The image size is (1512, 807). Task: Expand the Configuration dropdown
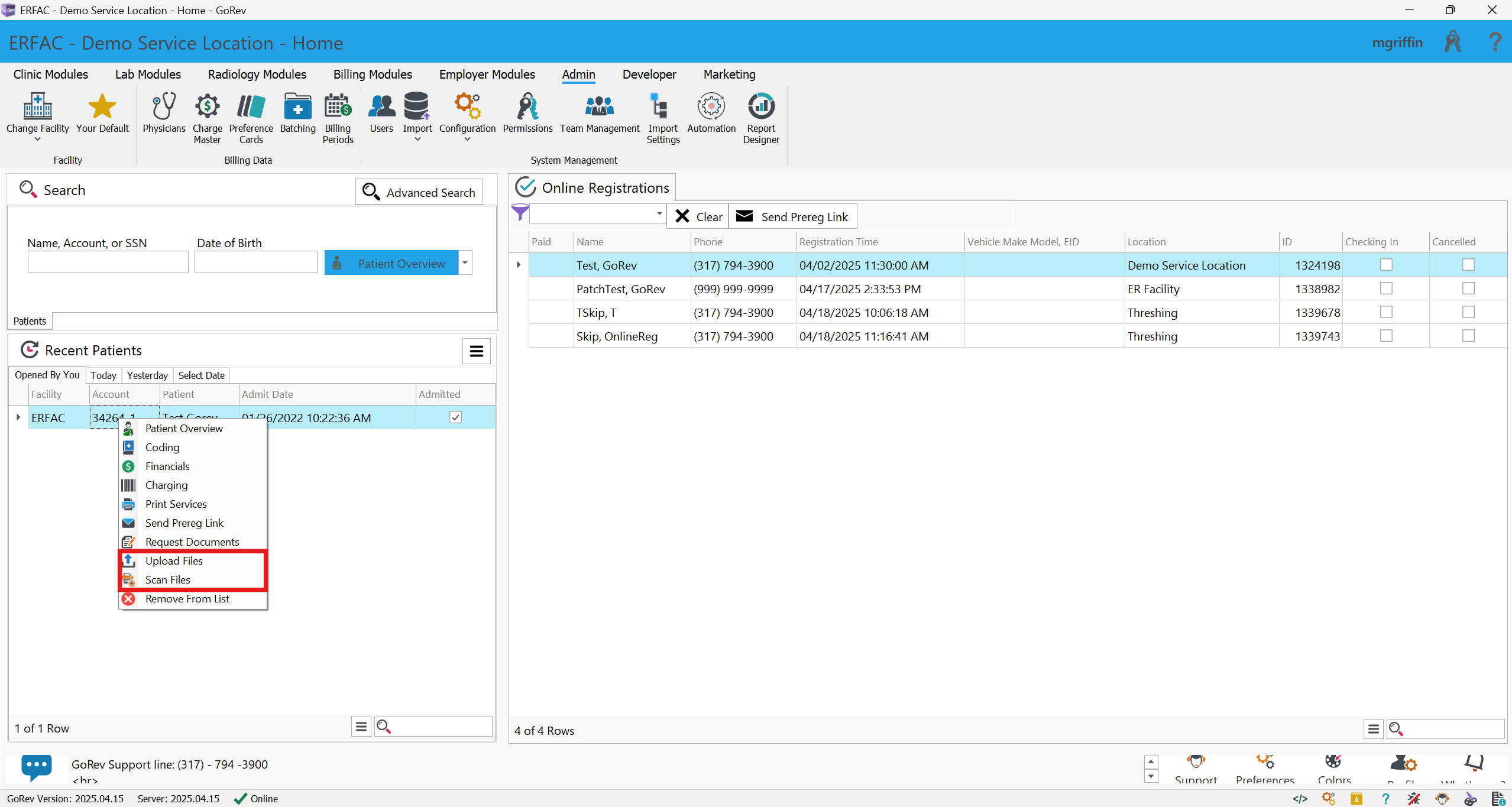(467, 140)
